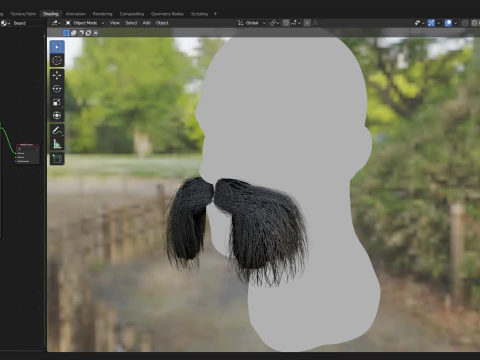This screenshot has height=360, width=480.
Task: Toggle the viewport overlays button
Action: coord(448,23)
